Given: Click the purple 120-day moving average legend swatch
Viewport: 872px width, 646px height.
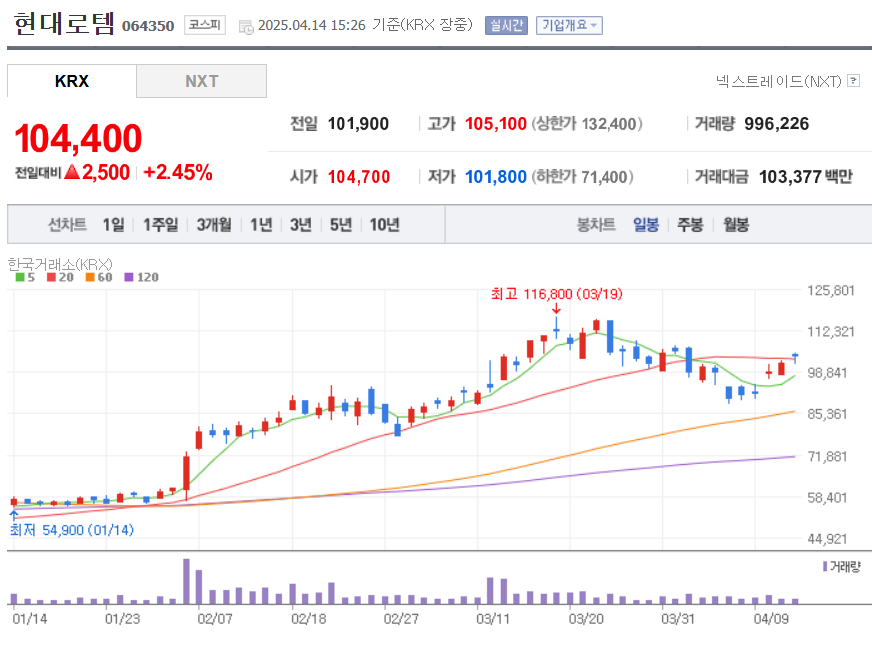Looking at the screenshot, I should [128, 277].
